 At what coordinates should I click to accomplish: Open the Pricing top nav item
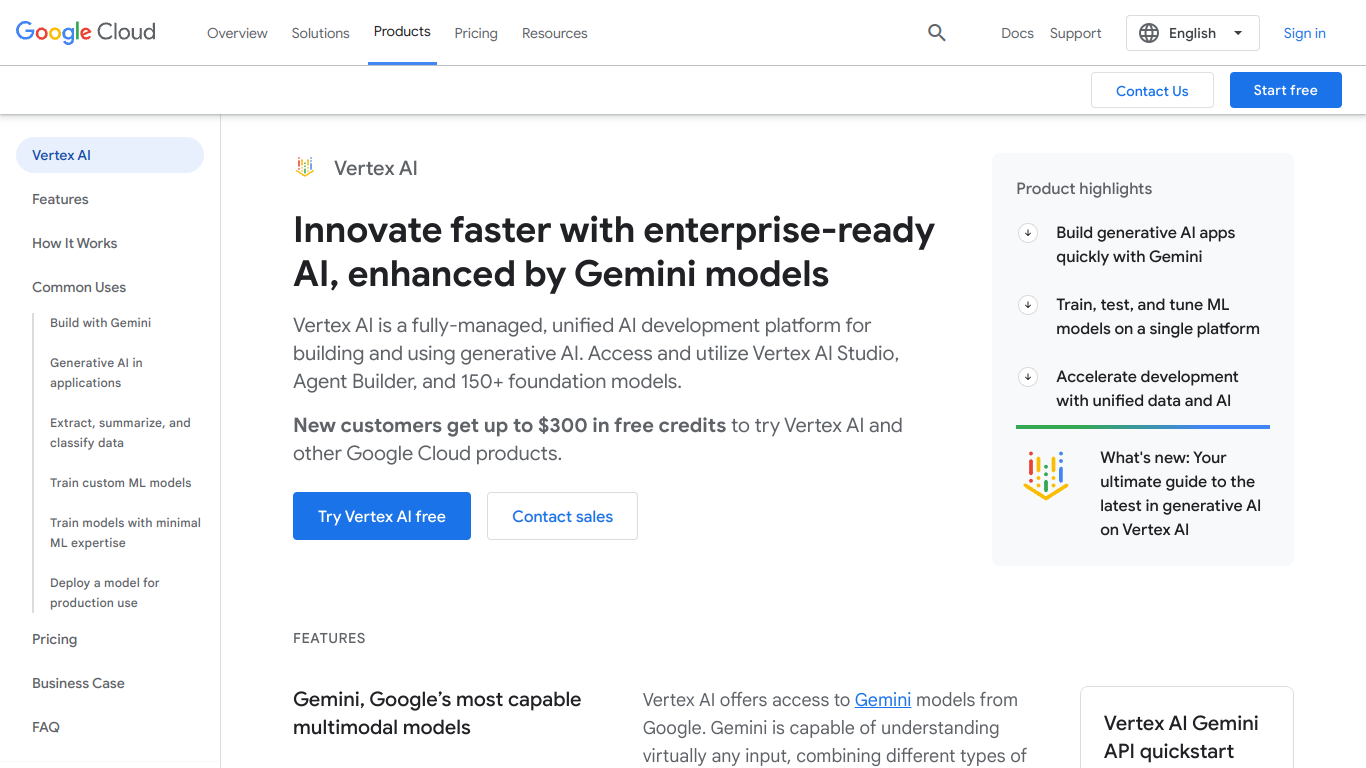(x=476, y=33)
